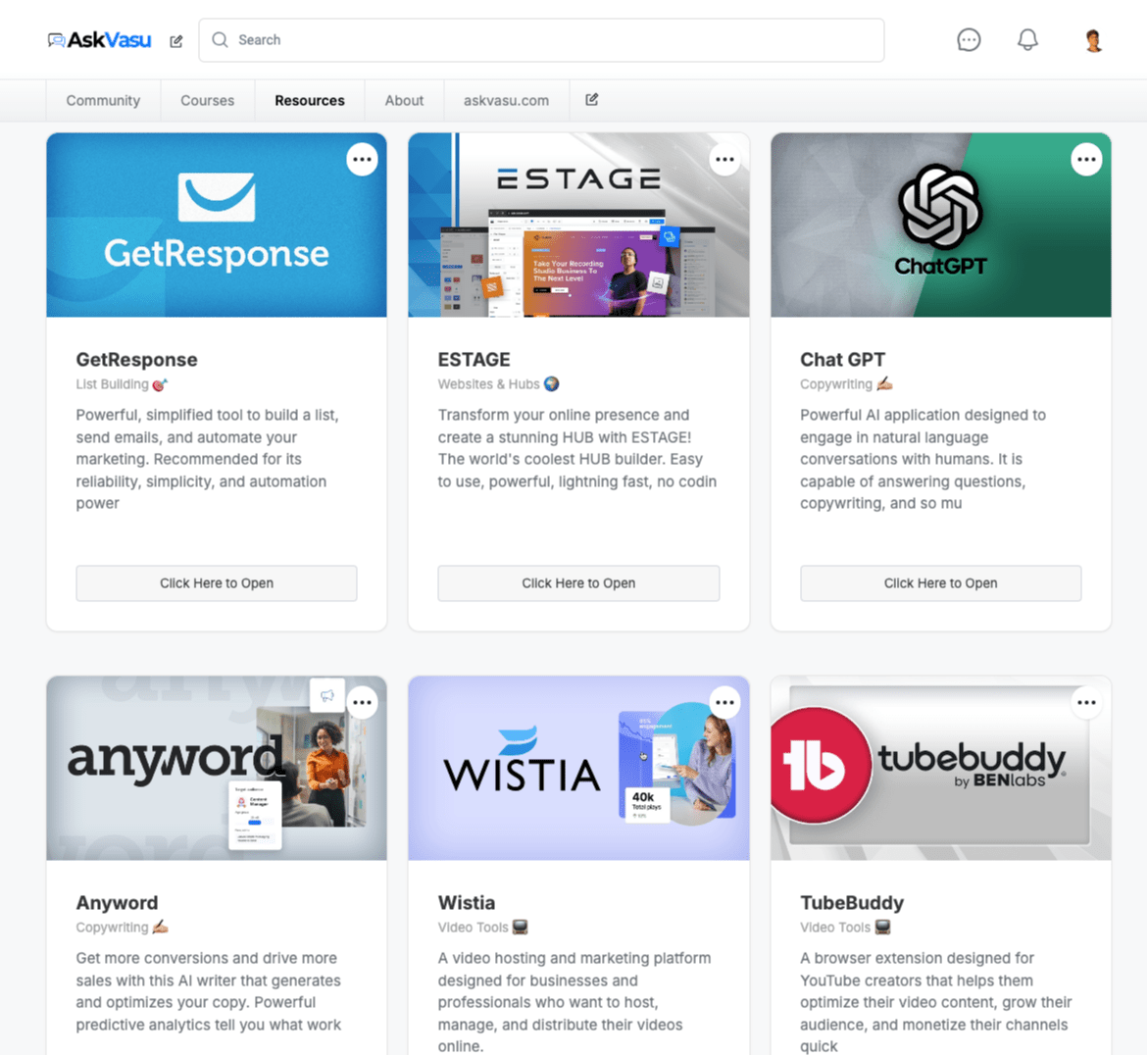Click Copywriting label under Chat GPT
This screenshot has height=1056, width=1148.
(x=846, y=384)
